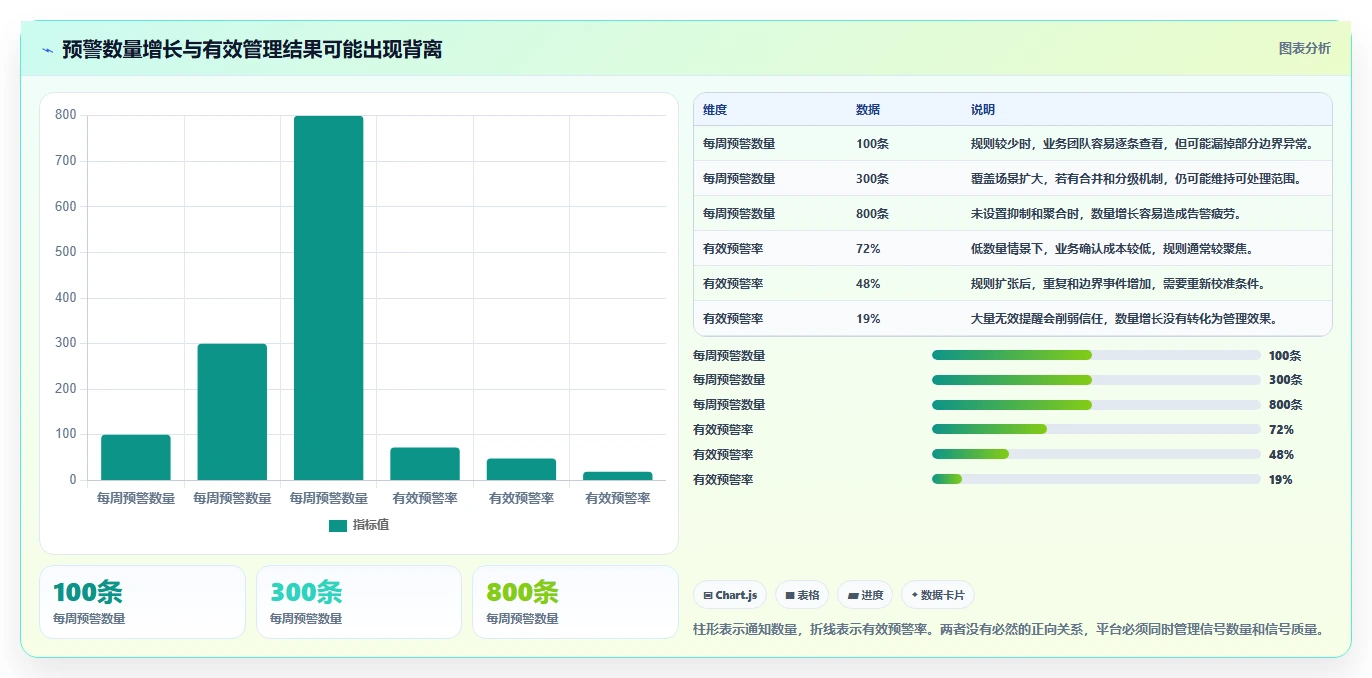Click description starting 规则扩张后

coord(1118,284)
